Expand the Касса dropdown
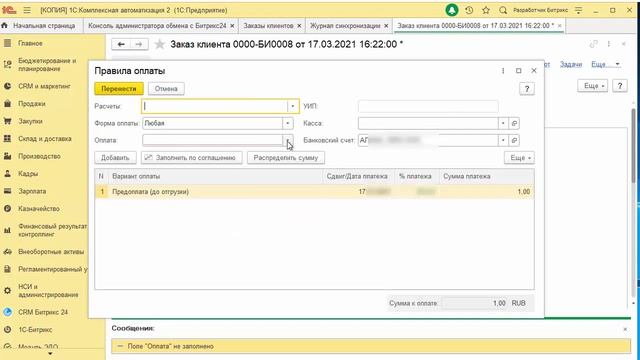The height and width of the screenshot is (360, 640). tap(503, 123)
